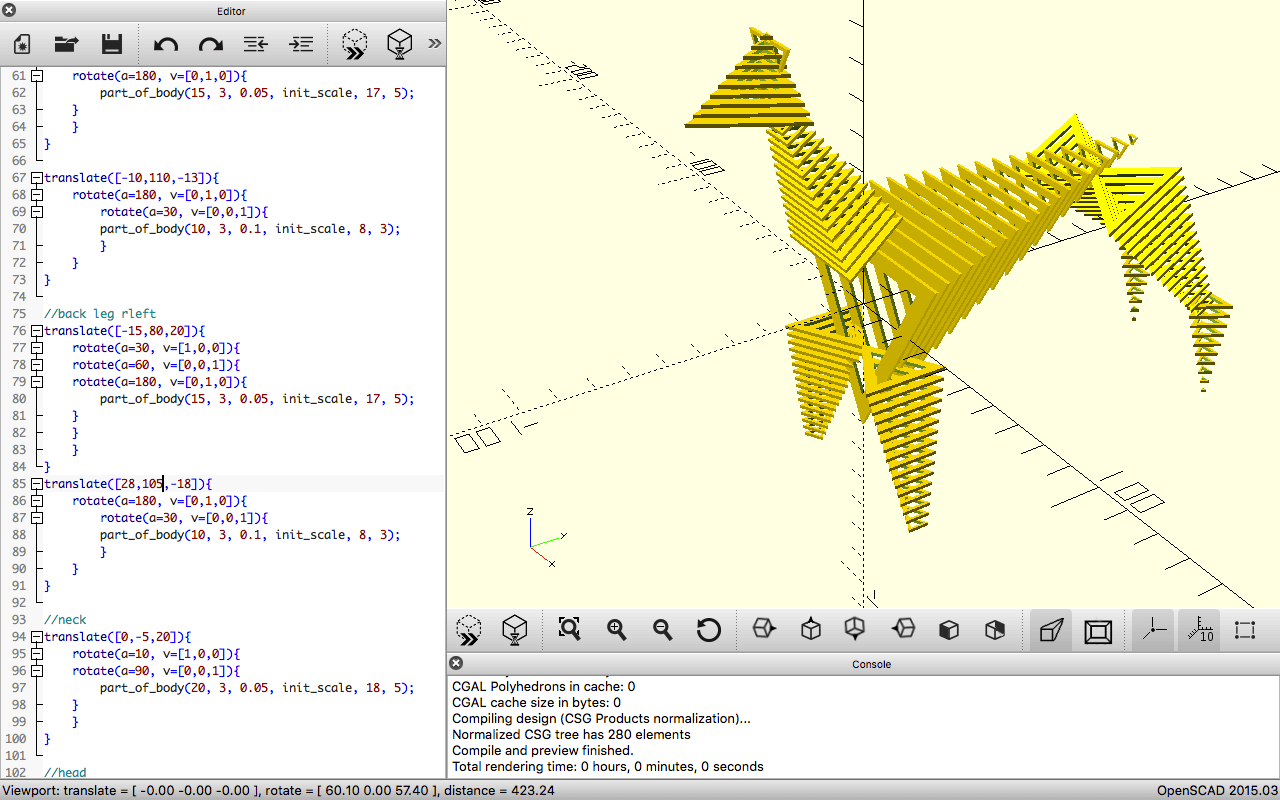Indent the selected code
This screenshot has height=800, width=1280.
pos(300,44)
